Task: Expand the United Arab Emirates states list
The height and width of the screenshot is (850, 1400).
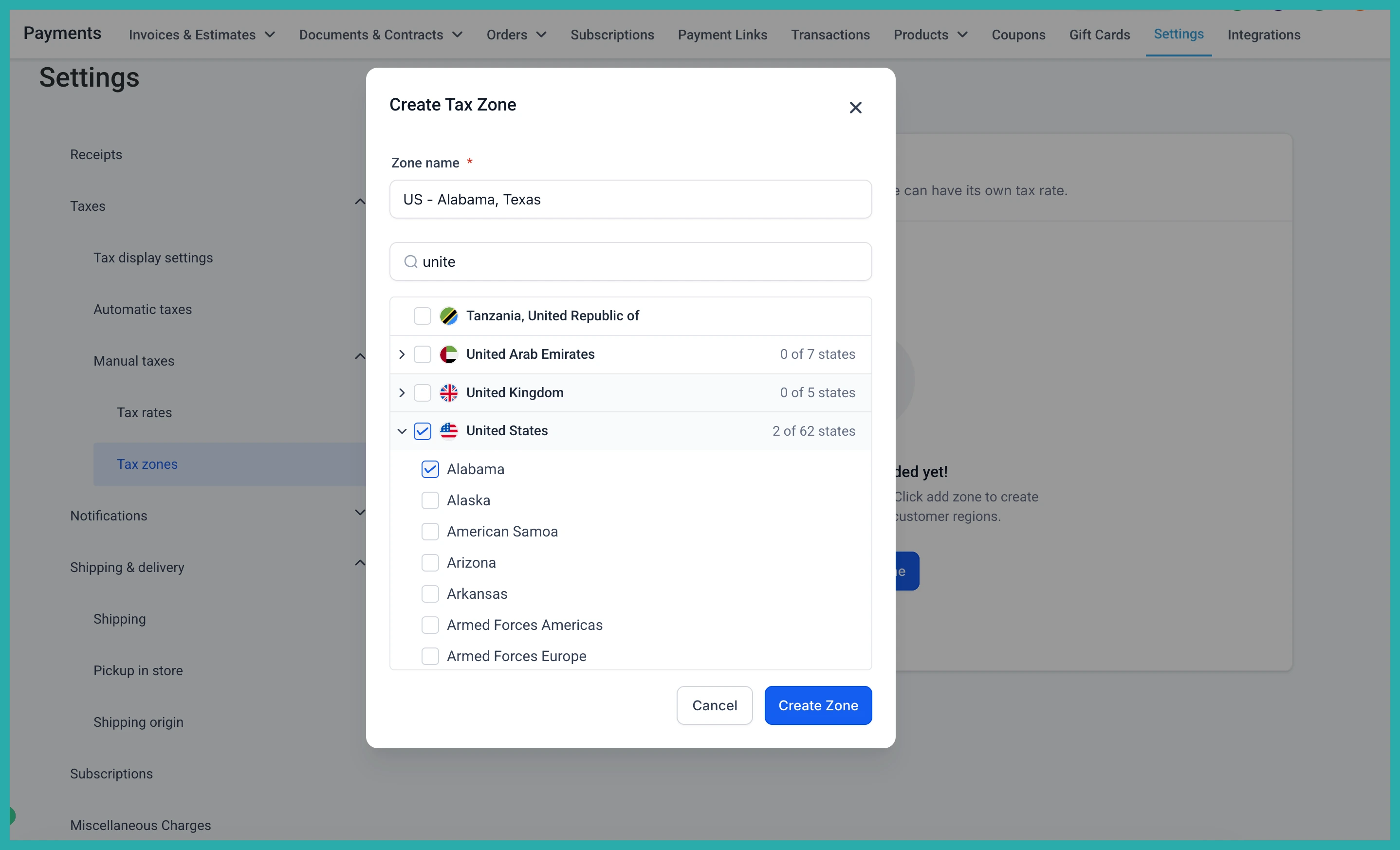Action: 402,354
